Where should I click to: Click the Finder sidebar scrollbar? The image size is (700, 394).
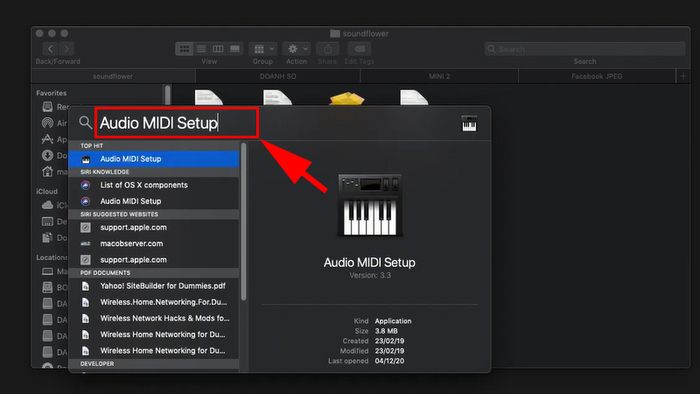click(167, 95)
